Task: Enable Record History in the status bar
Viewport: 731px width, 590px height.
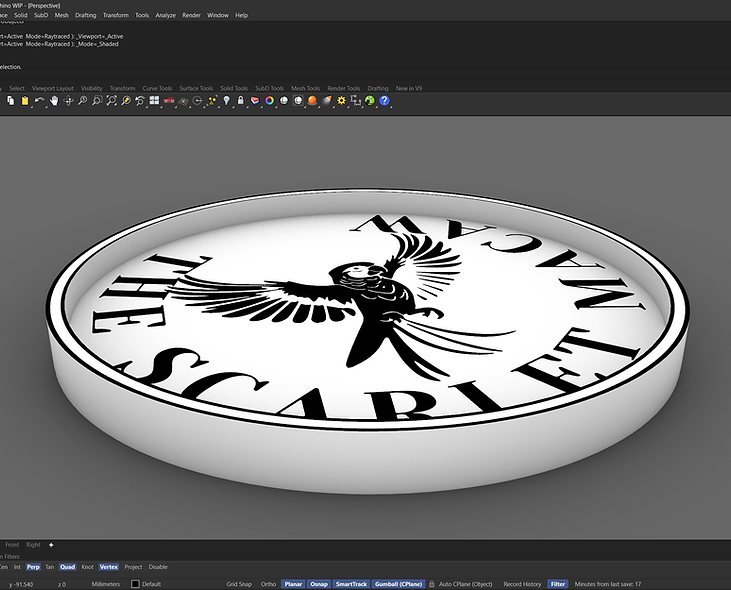Action: click(522, 584)
